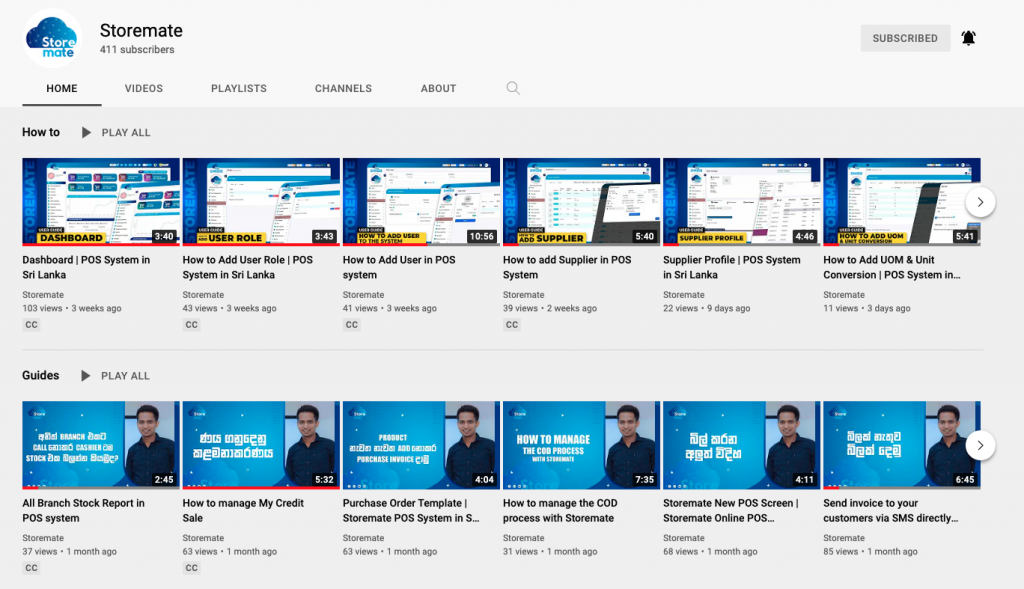Expand Guides row with right chevron
The image size is (1024, 589).
980,445
